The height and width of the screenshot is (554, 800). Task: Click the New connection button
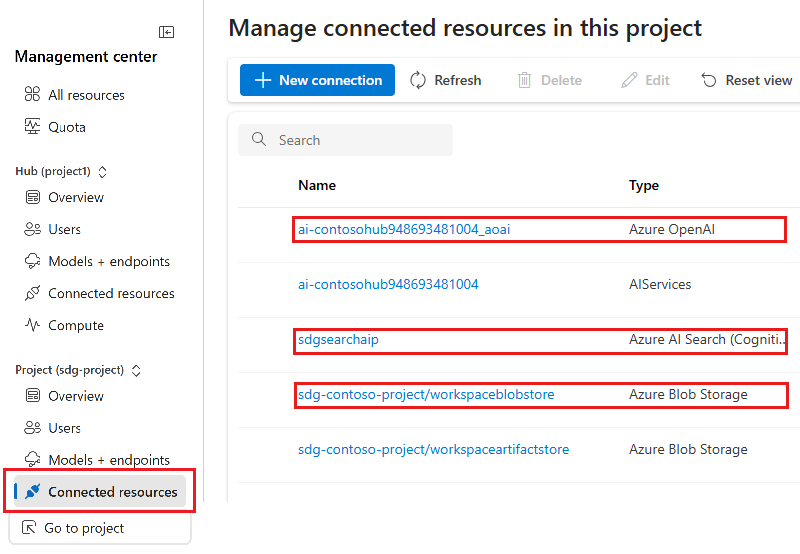click(318, 80)
